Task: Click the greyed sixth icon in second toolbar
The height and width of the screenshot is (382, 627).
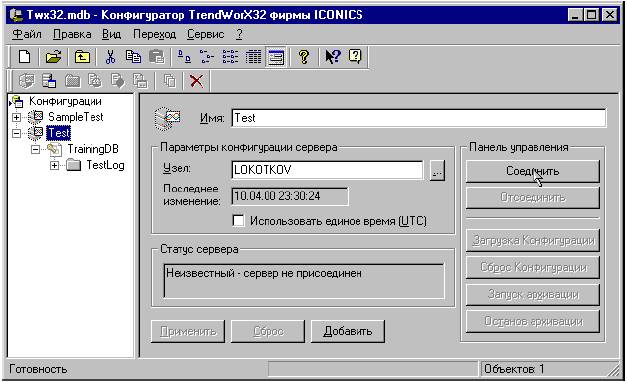Action: pyautogui.click(x=140, y=81)
